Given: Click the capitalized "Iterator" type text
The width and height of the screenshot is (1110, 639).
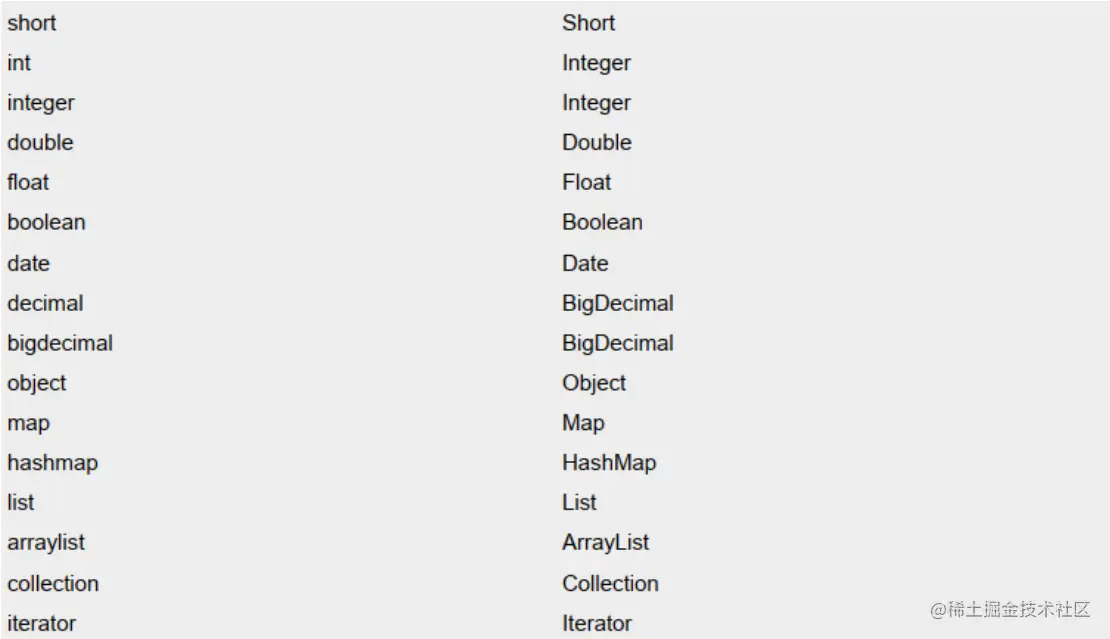Looking at the screenshot, I should (596, 624).
